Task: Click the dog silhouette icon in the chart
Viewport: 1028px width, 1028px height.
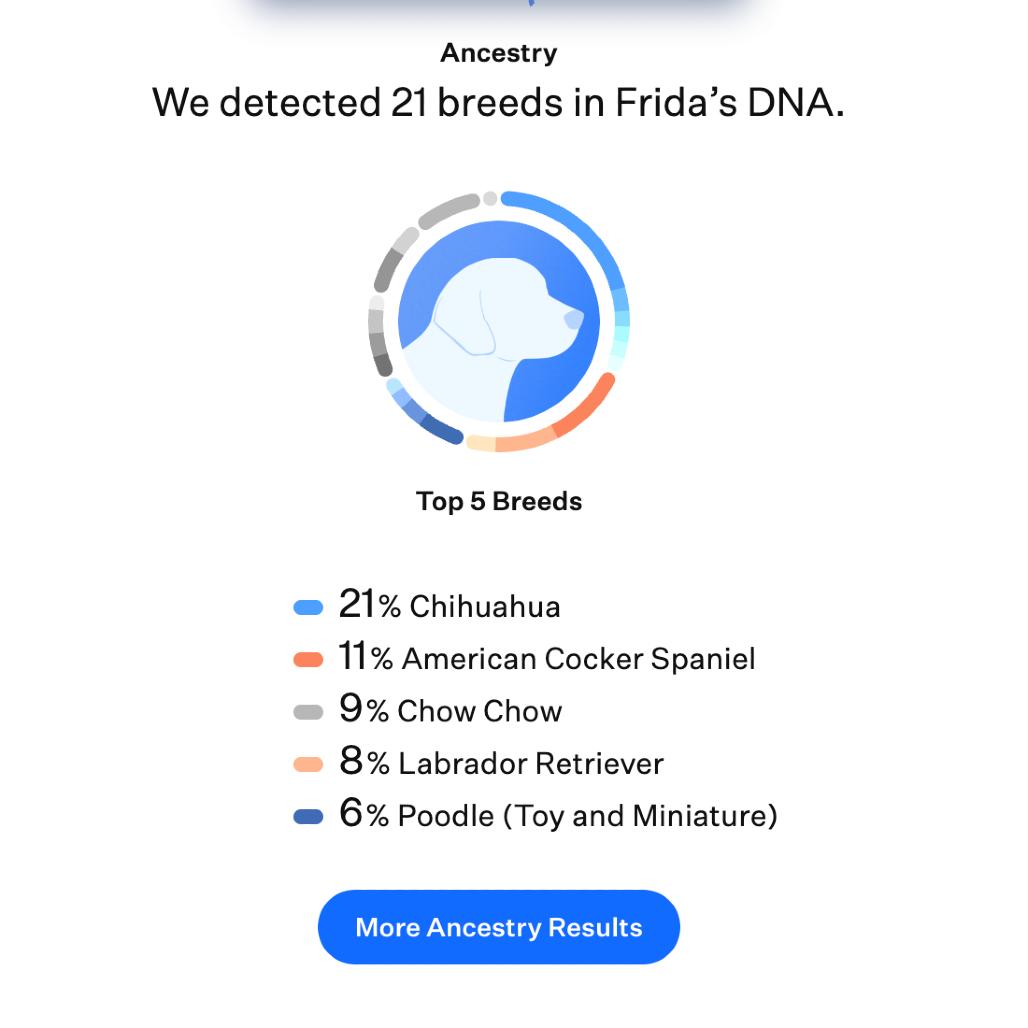Action: (x=498, y=322)
